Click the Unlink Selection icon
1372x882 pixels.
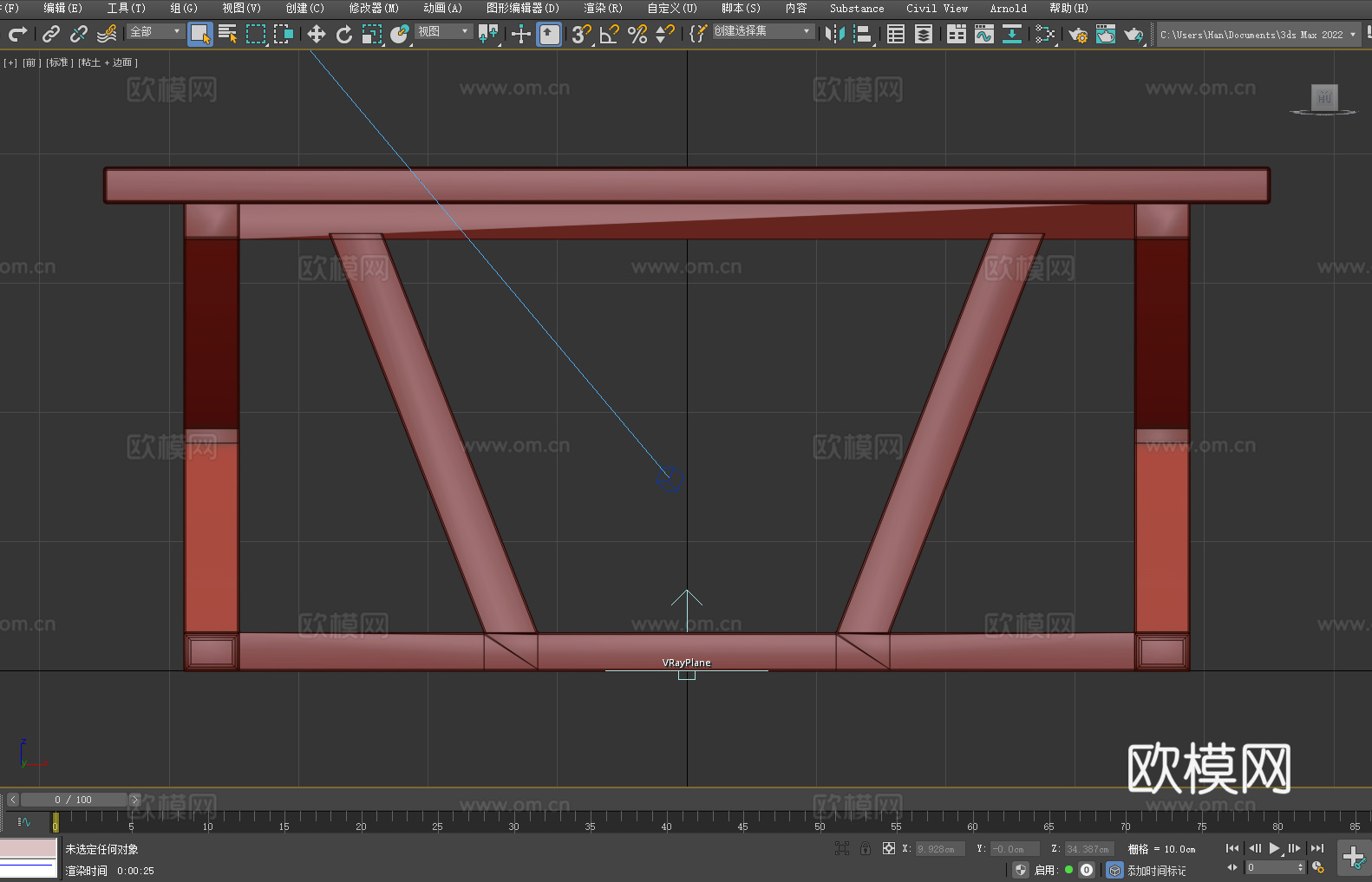click(x=79, y=34)
